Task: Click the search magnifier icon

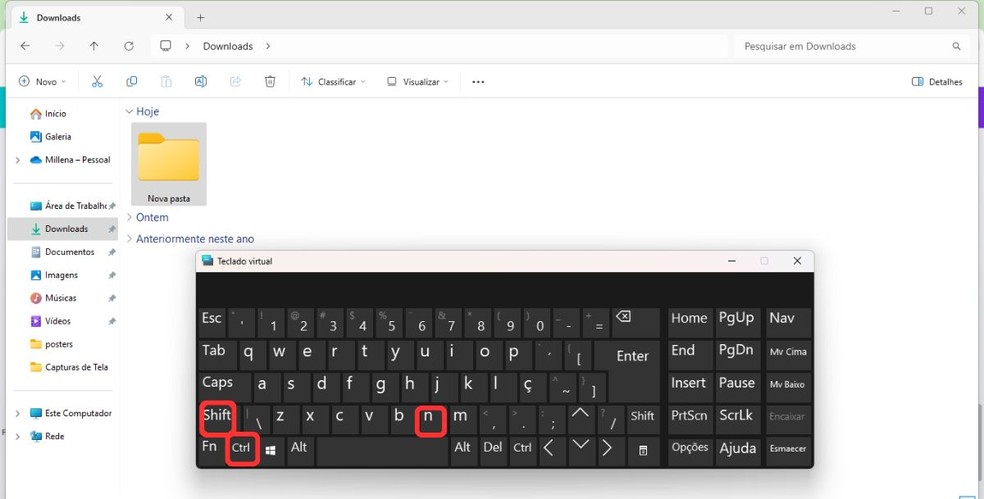Action: pos(956,46)
